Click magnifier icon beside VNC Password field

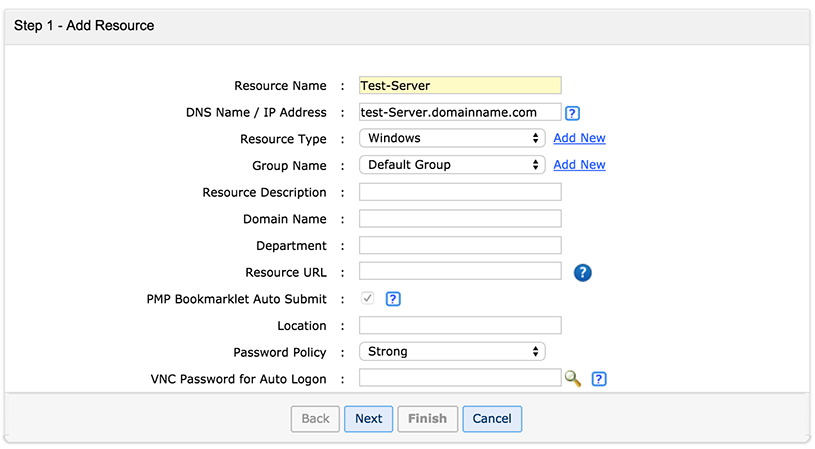point(573,378)
